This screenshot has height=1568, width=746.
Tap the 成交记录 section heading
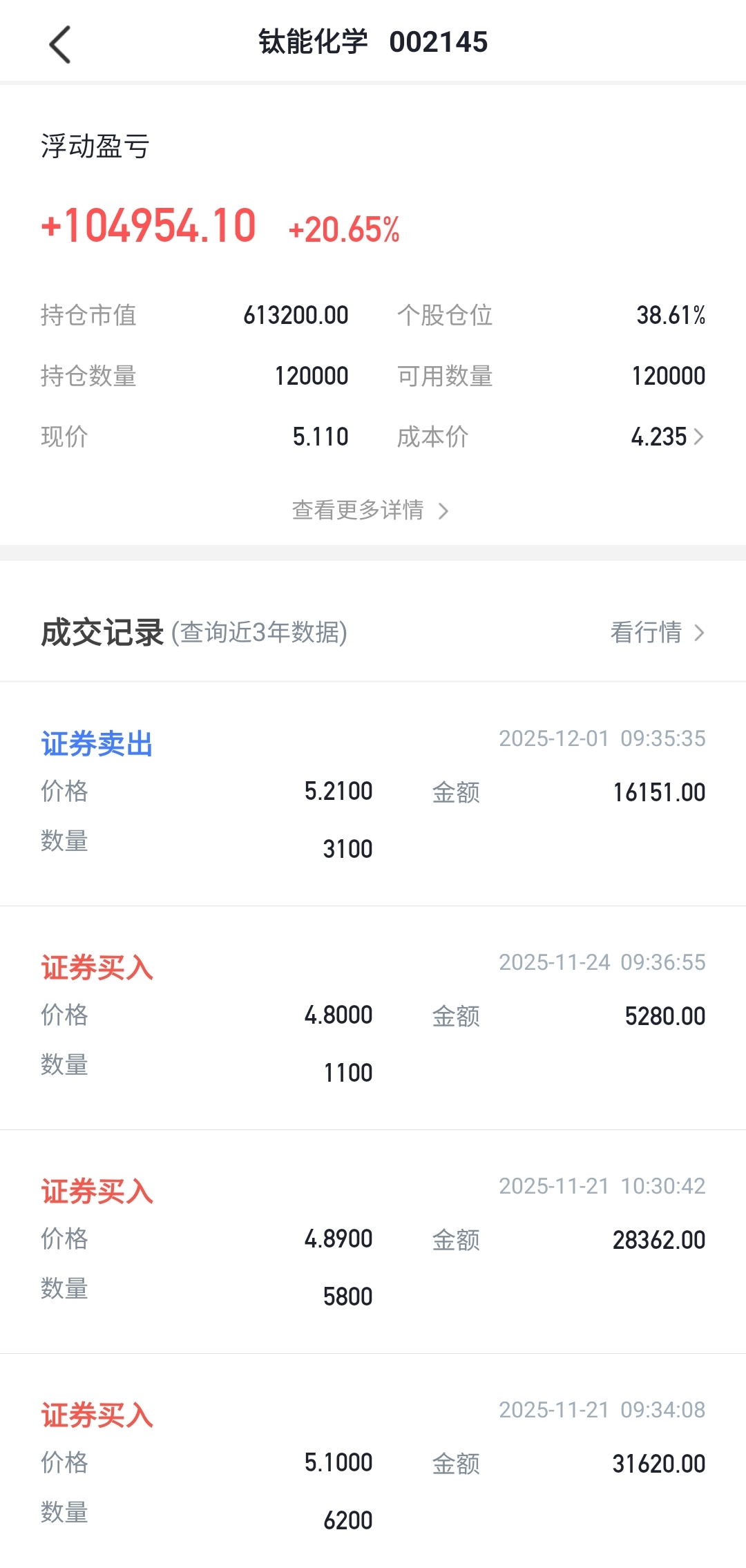102,633
